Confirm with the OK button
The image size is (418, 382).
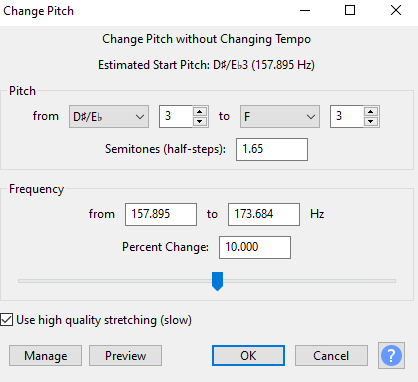pyautogui.click(x=248, y=356)
